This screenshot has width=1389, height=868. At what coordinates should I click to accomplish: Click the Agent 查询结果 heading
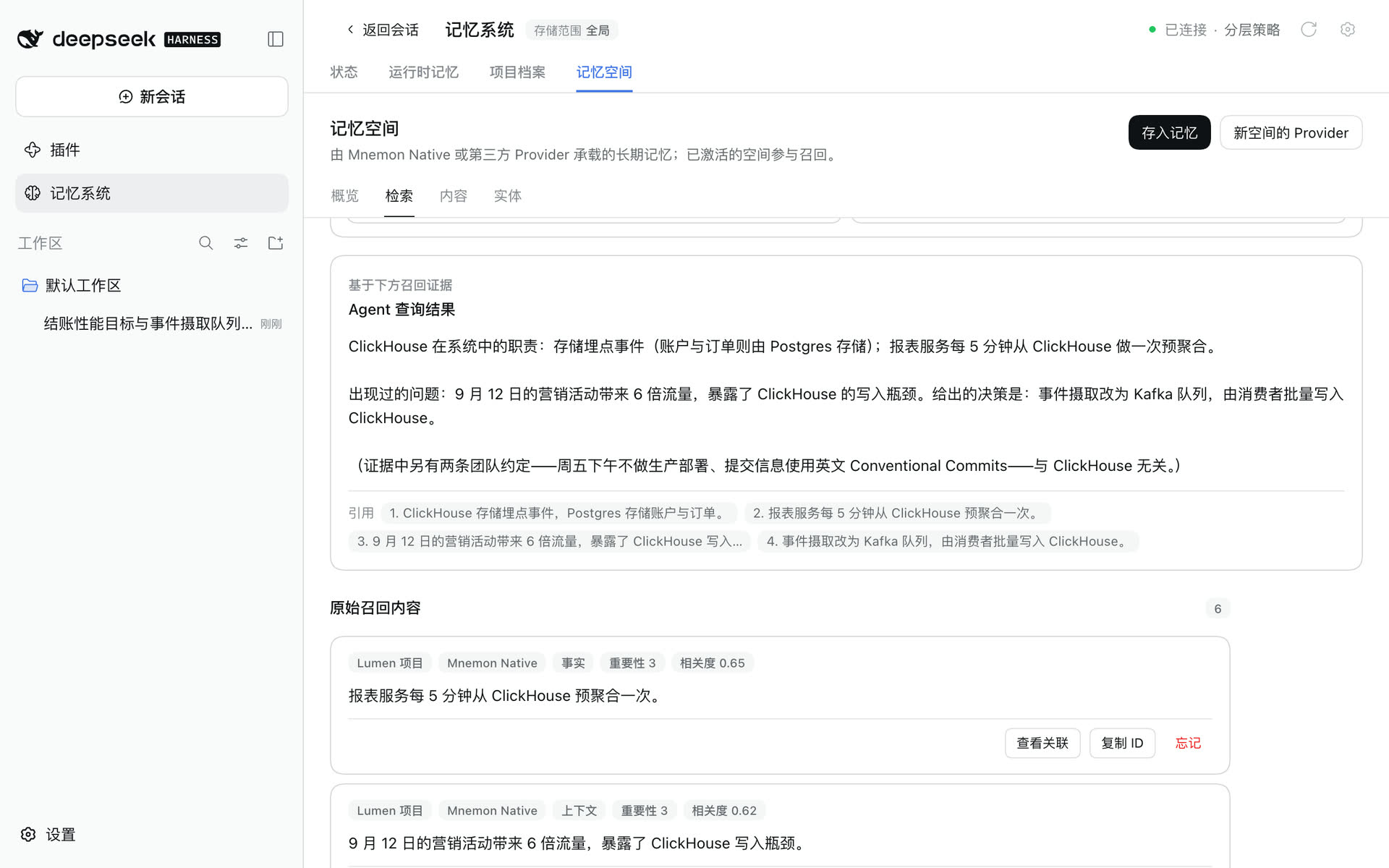coord(402,310)
